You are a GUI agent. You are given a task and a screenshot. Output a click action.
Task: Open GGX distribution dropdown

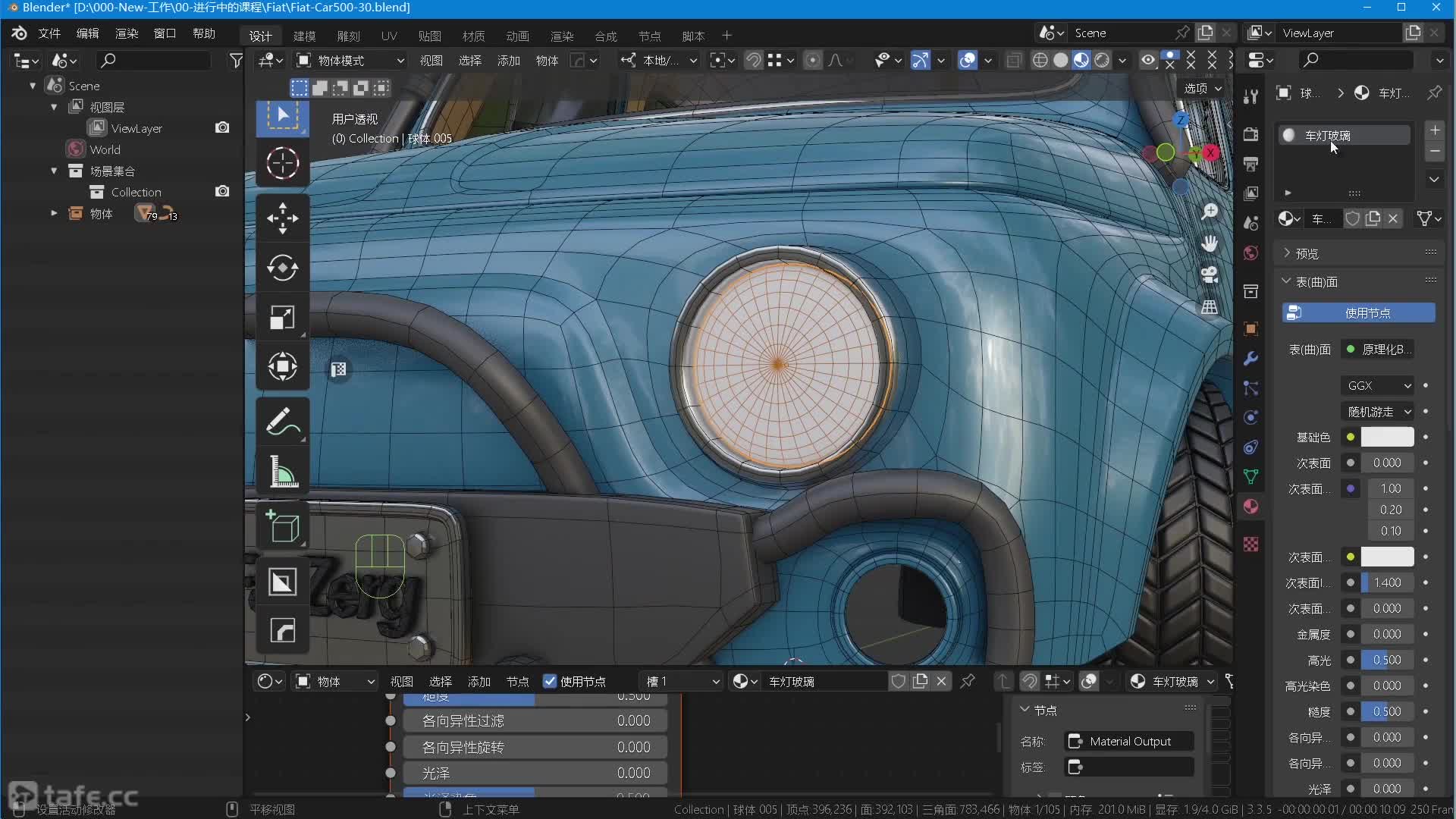coord(1376,385)
